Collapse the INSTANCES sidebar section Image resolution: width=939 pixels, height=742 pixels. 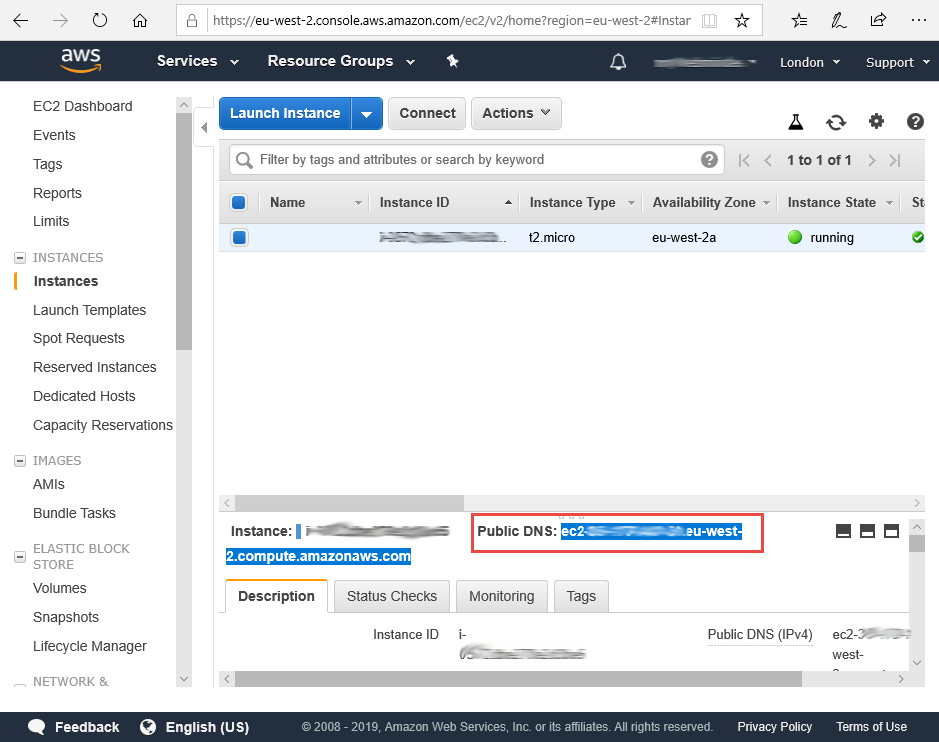[20, 258]
